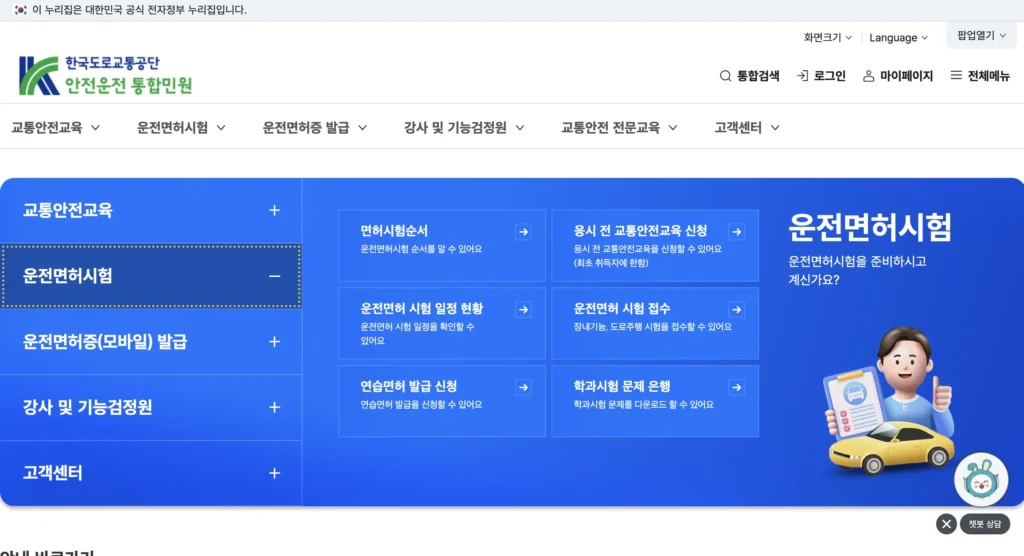
Task: Click text 학과시험 문제를 다운로드 할 수 있어요
Action: point(643,404)
